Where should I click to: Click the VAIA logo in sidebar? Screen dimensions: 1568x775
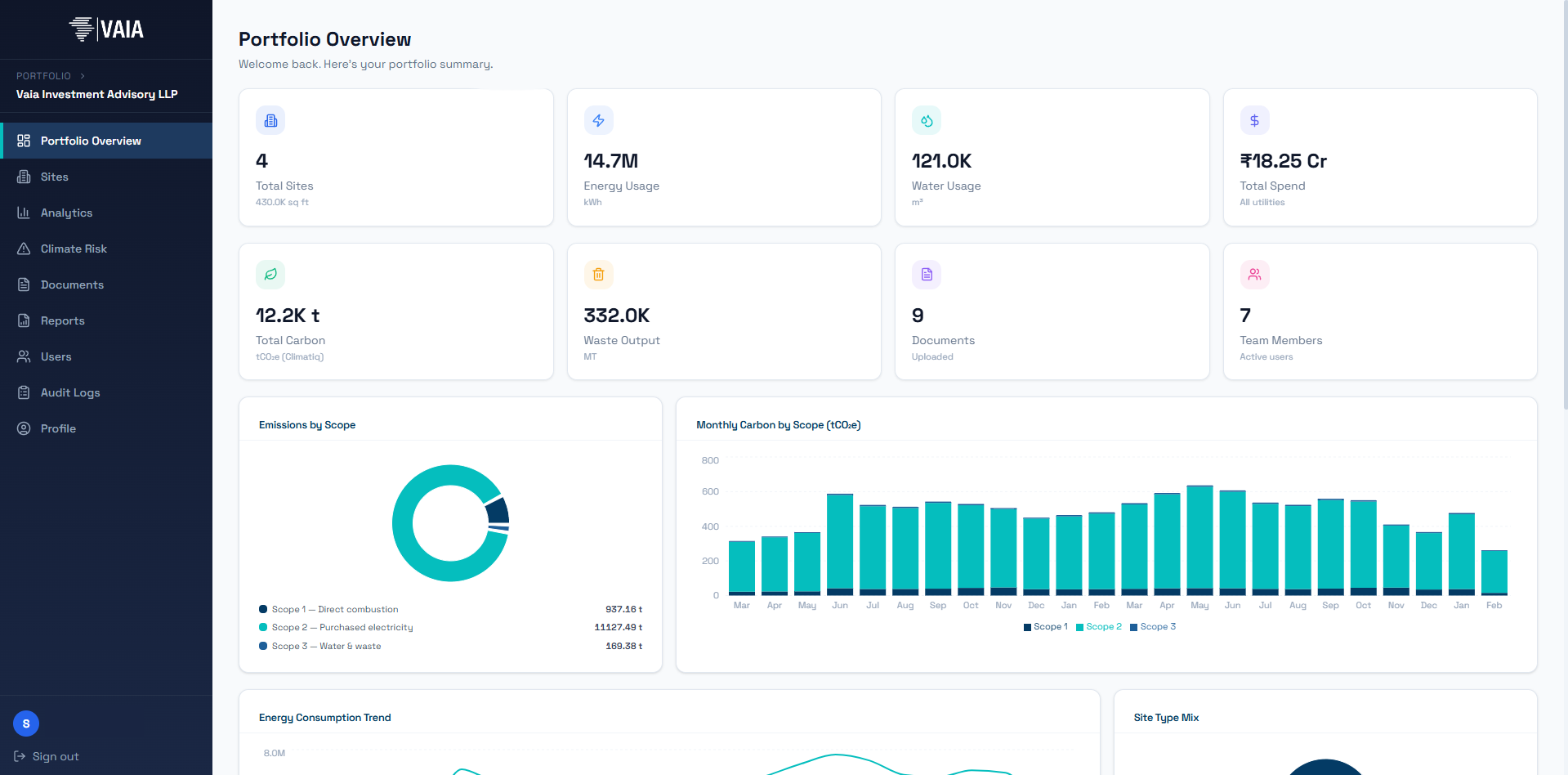click(x=106, y=29)
